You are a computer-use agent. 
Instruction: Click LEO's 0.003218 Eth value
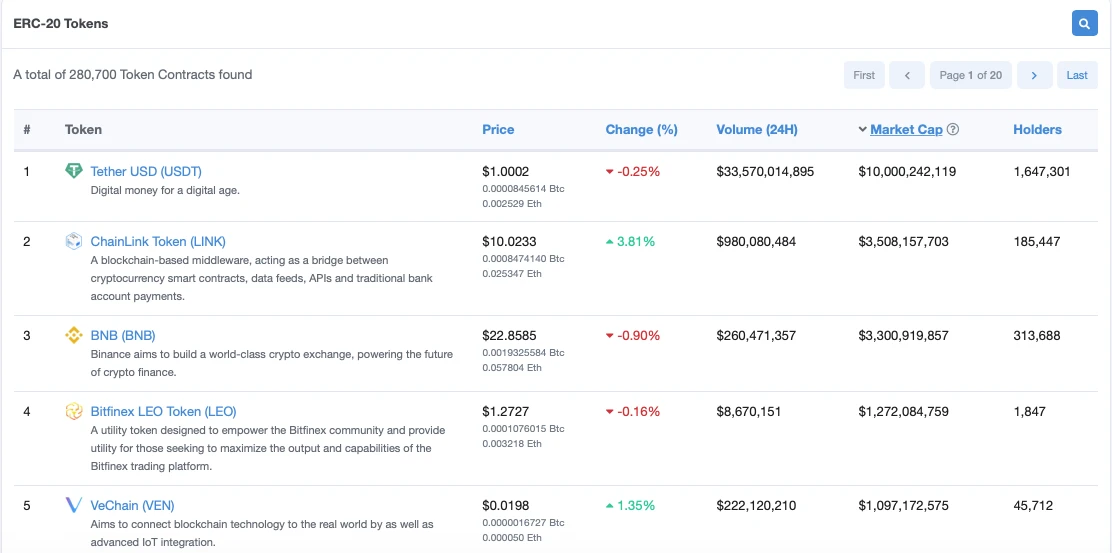[x=511, y=444]
